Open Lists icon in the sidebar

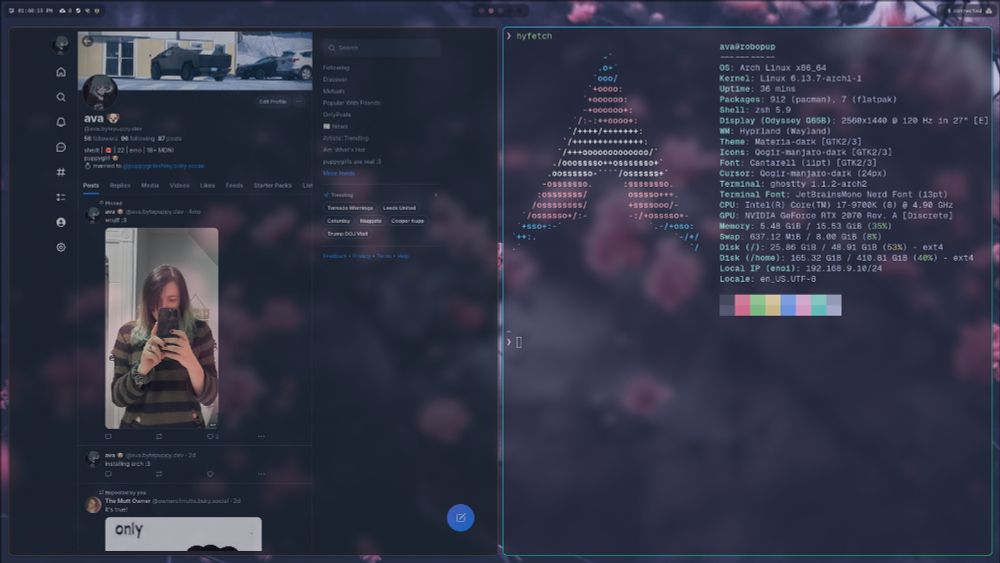61,197
